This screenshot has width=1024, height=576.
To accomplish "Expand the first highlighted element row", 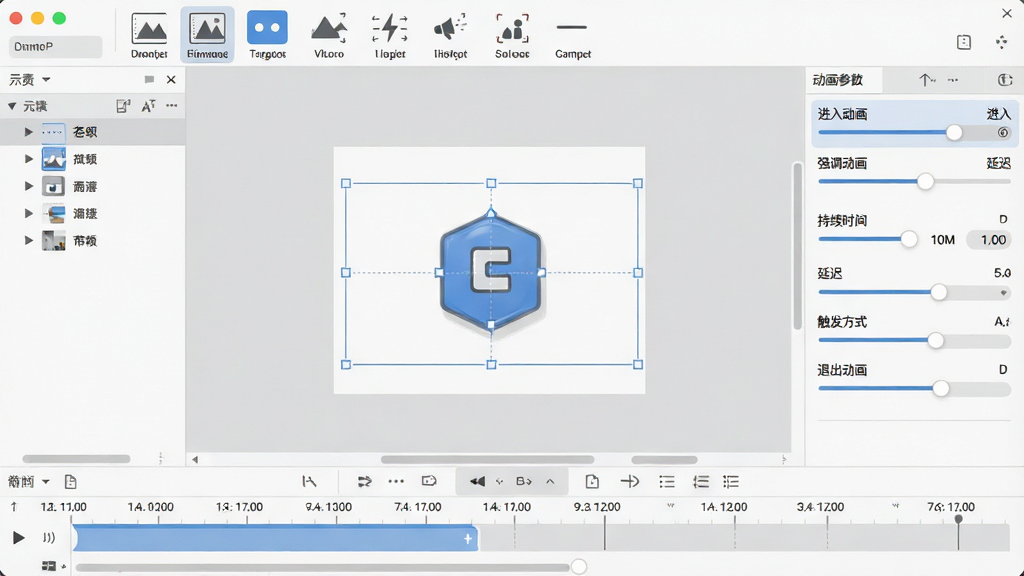I will (x=28, y=132).
